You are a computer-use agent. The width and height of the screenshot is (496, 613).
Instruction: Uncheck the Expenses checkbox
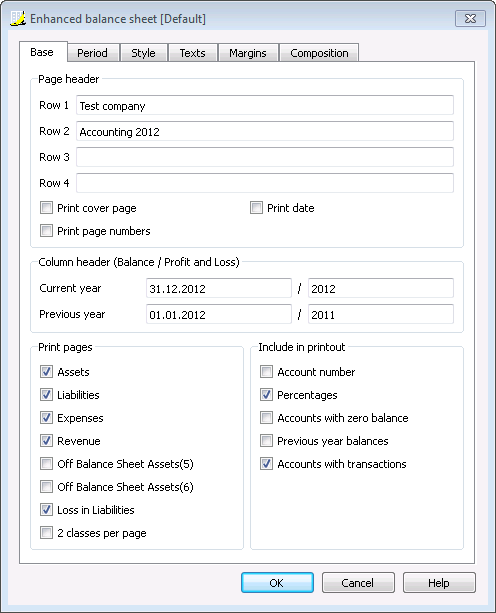pyautogui.click(x=46, y=418)
